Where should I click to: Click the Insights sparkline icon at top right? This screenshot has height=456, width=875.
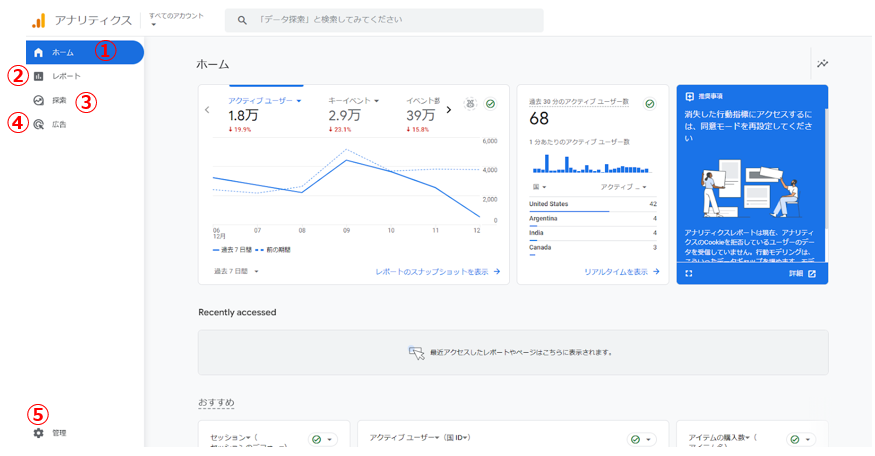(822, 64)
